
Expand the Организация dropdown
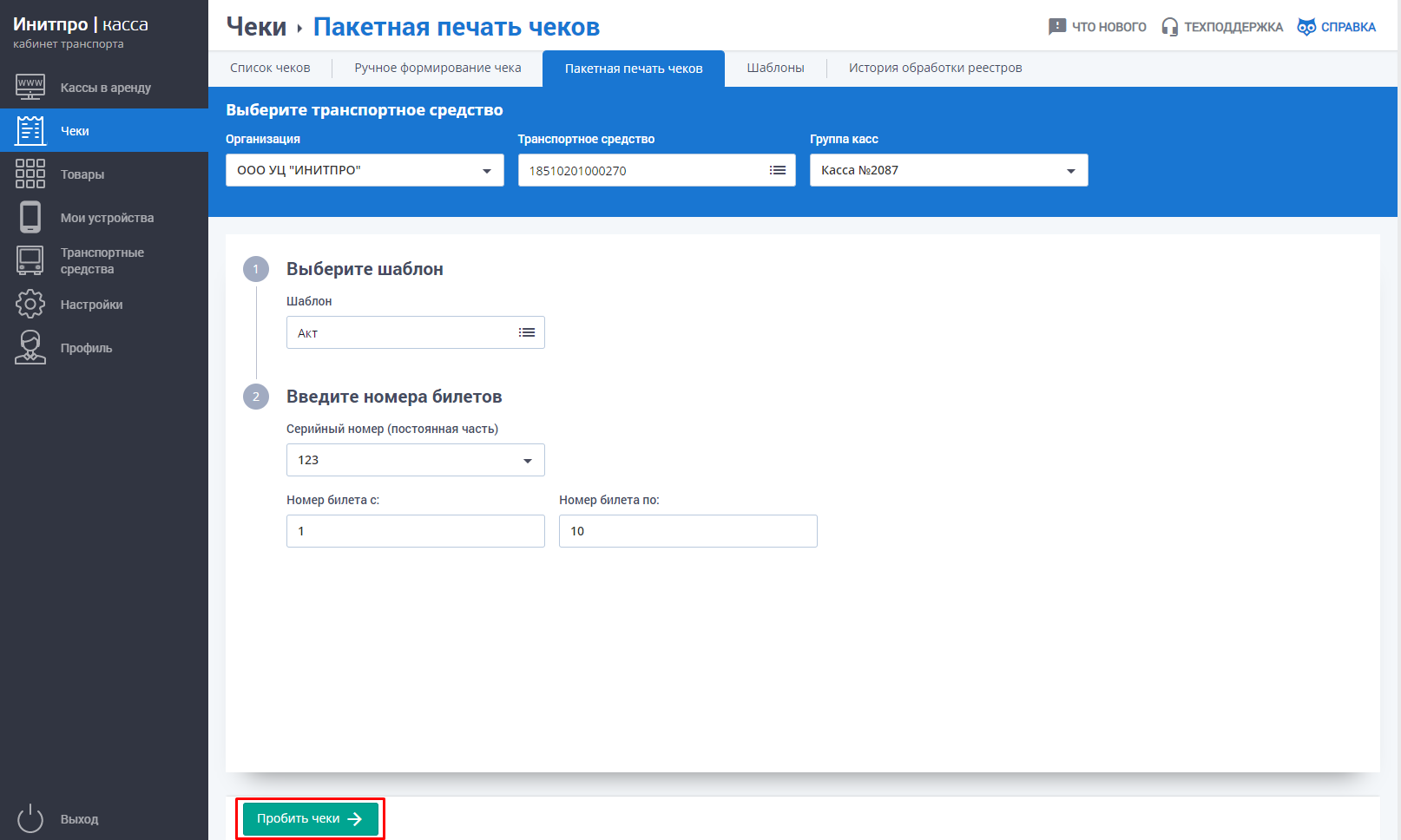(365, 170)
